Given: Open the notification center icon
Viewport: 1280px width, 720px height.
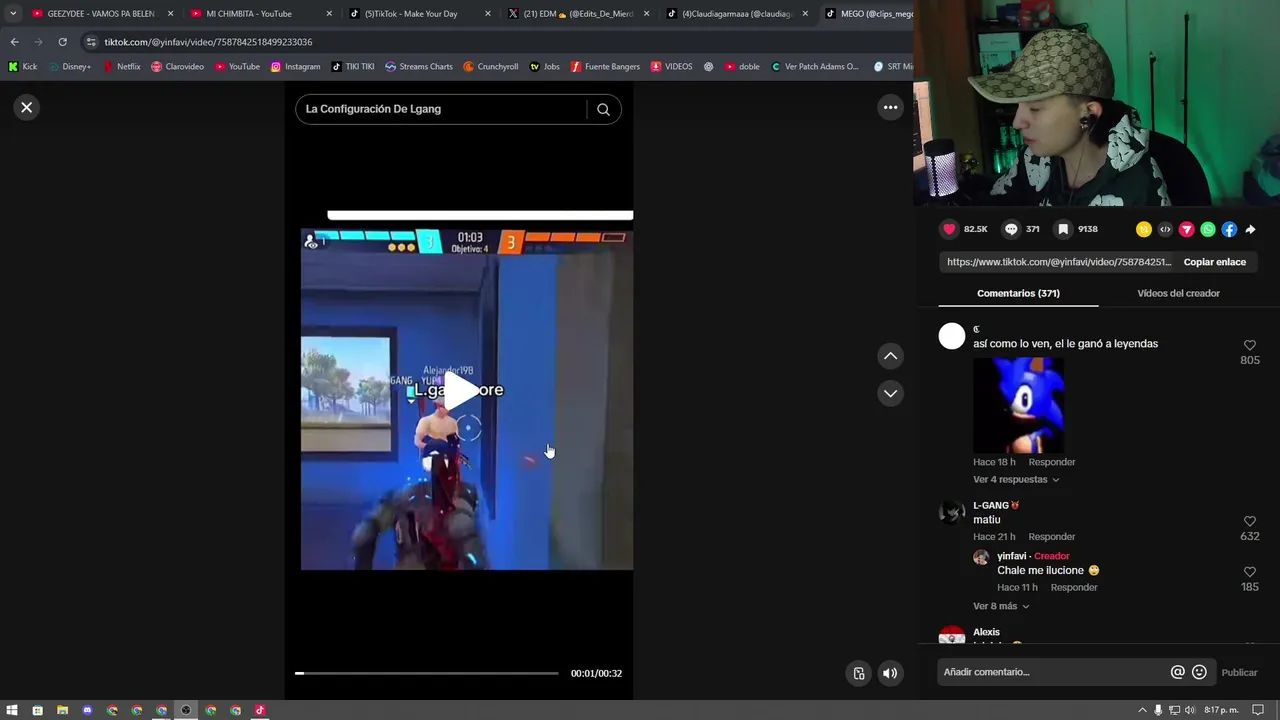Looking at the screenshot, I should tap(1258, 710).
